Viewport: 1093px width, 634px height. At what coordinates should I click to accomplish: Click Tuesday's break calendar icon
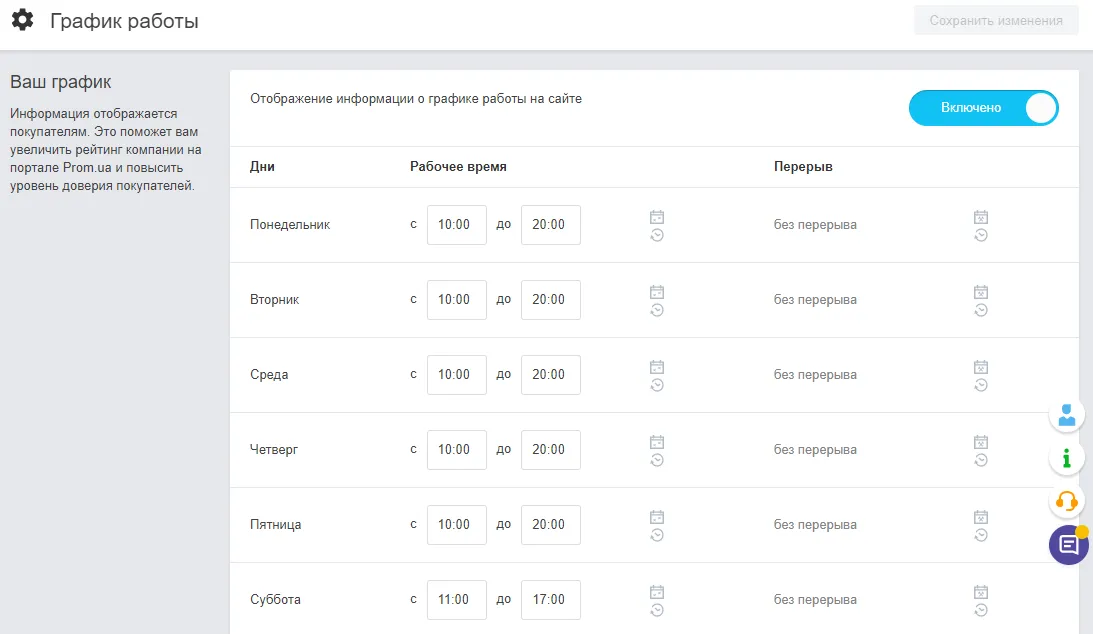click(x=981, y=292)
